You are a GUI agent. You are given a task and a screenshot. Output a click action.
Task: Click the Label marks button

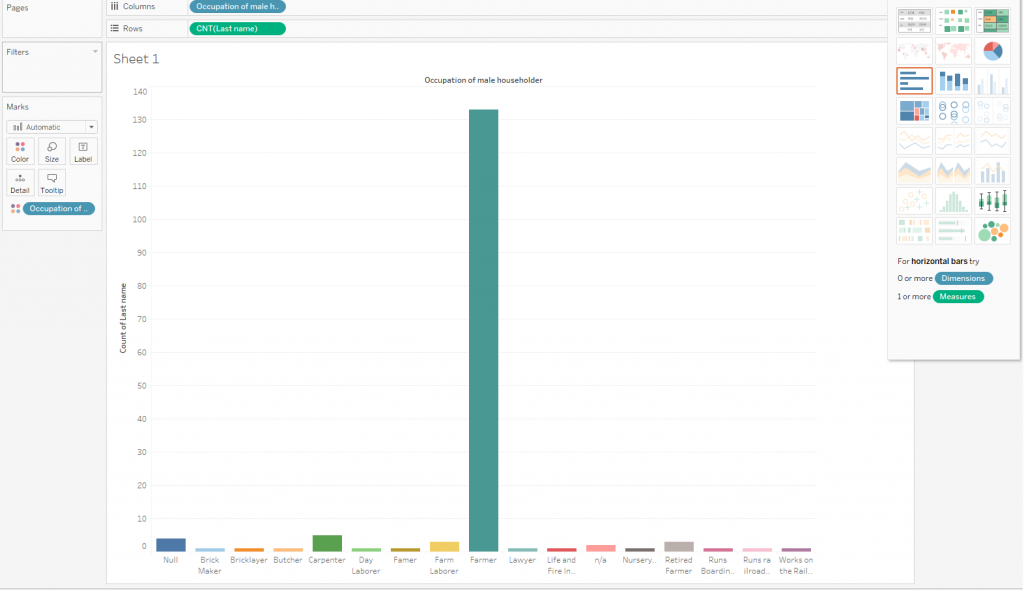[x=83, y=151]
